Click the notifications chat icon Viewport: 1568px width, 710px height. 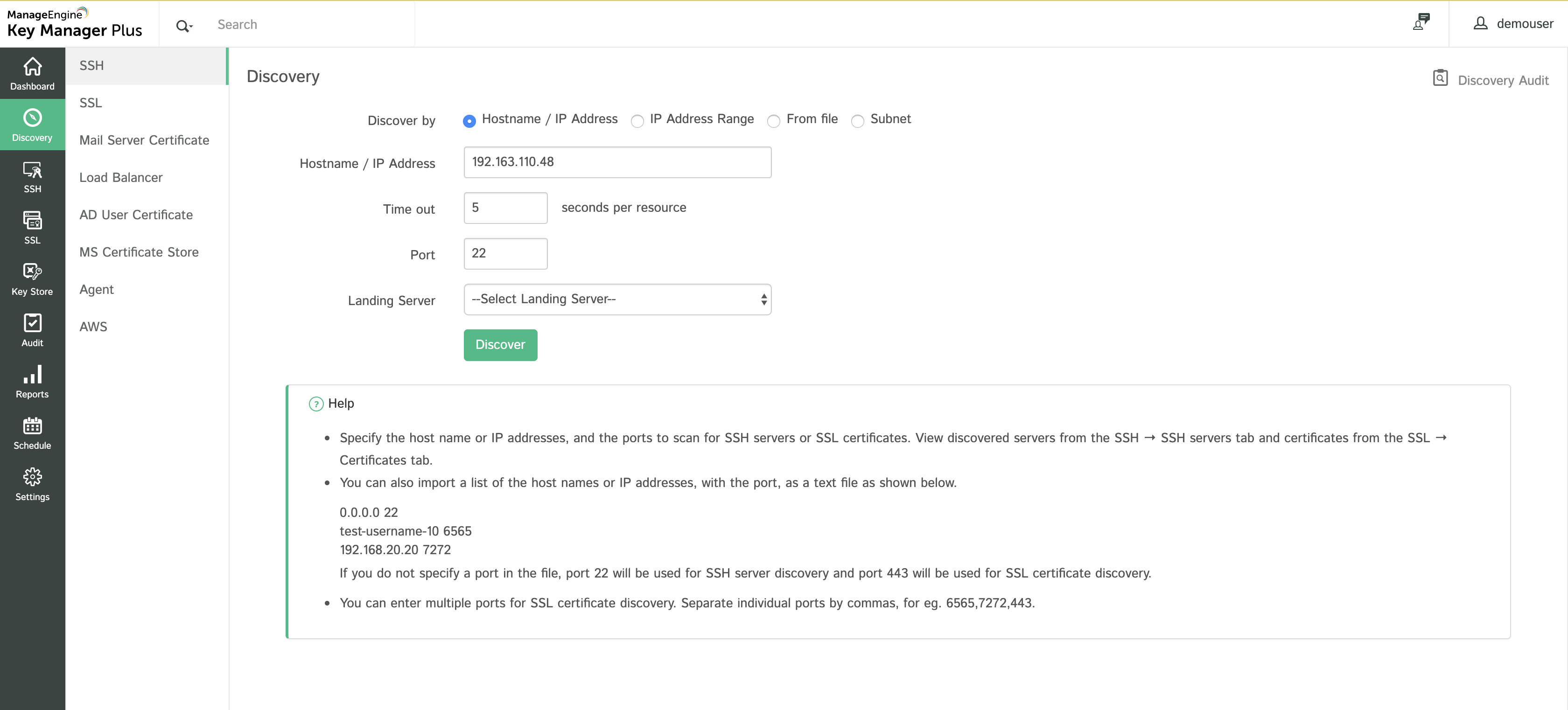click(x=1421, y=22)
